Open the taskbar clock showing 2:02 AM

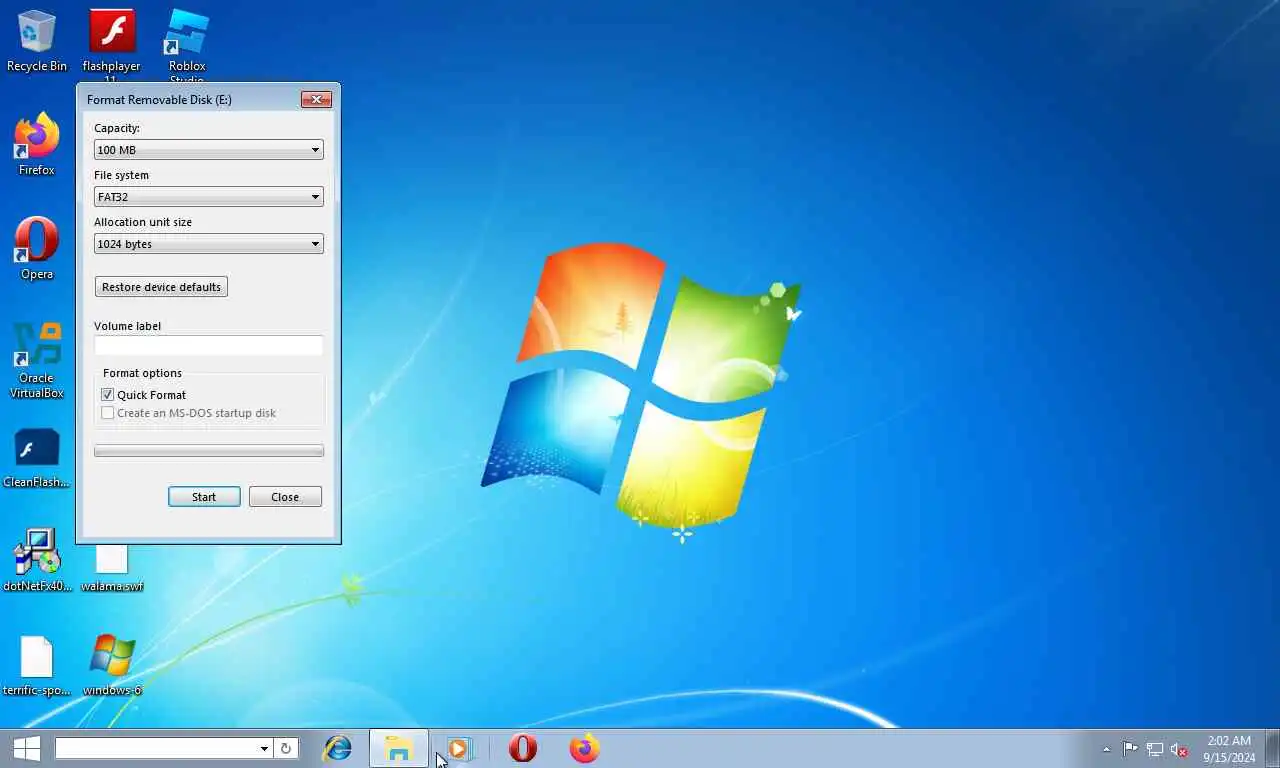1229,749
